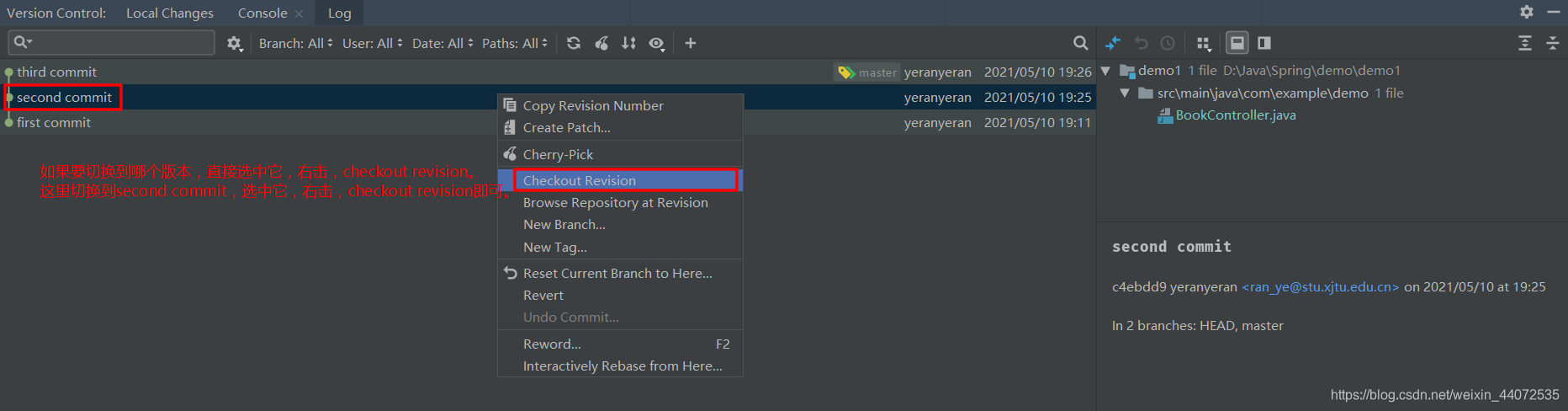Toggle the Show Details panel button
This screenshot has width=1568, height=411.
1237,43
